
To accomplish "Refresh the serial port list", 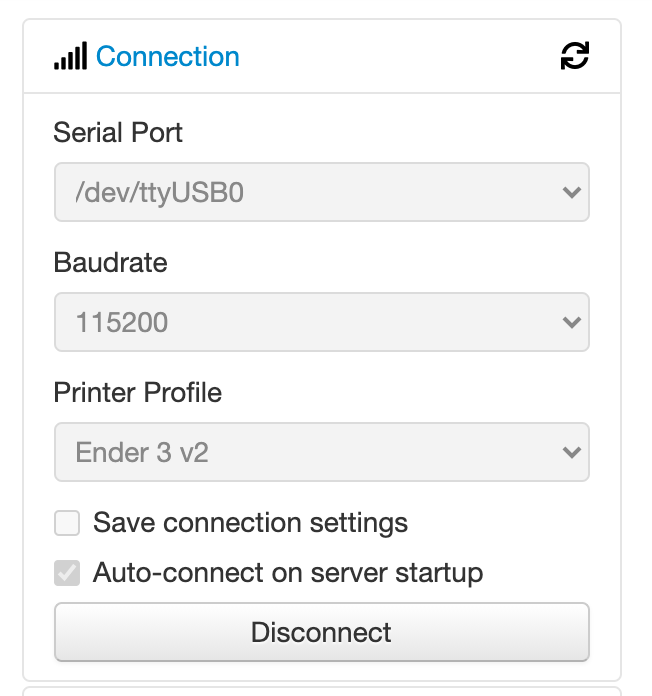I will pyautogui.click(x=575, y=56).
